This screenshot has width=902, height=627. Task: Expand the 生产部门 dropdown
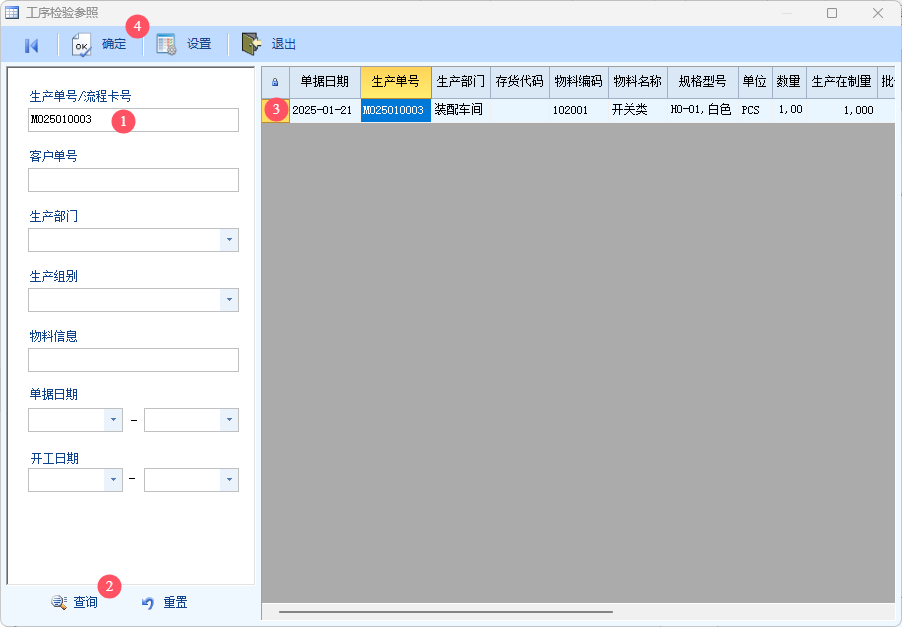pyautogui.click(x=229, y=240)
